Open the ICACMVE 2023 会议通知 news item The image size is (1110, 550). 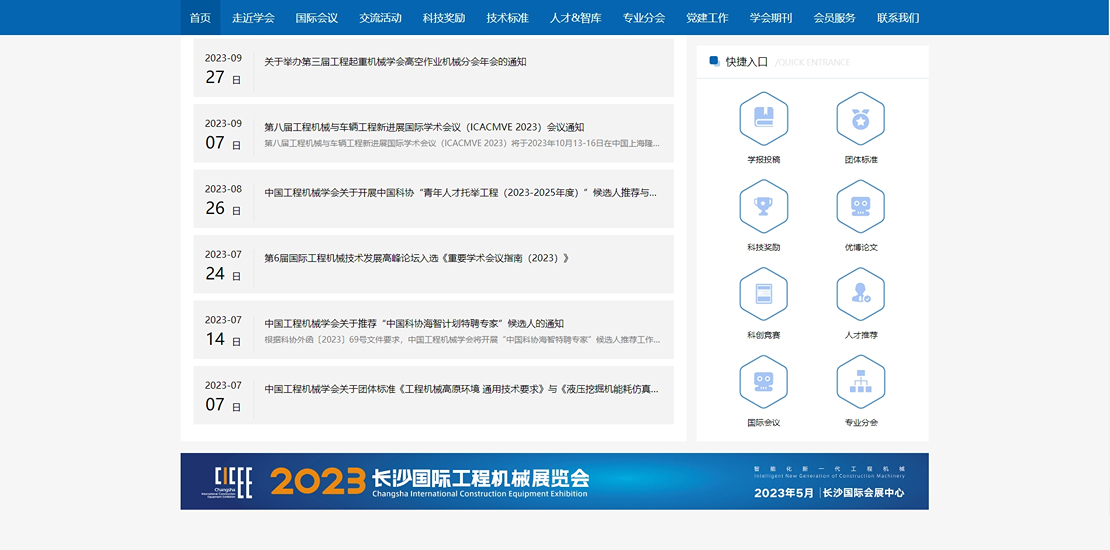click(424, 127)
